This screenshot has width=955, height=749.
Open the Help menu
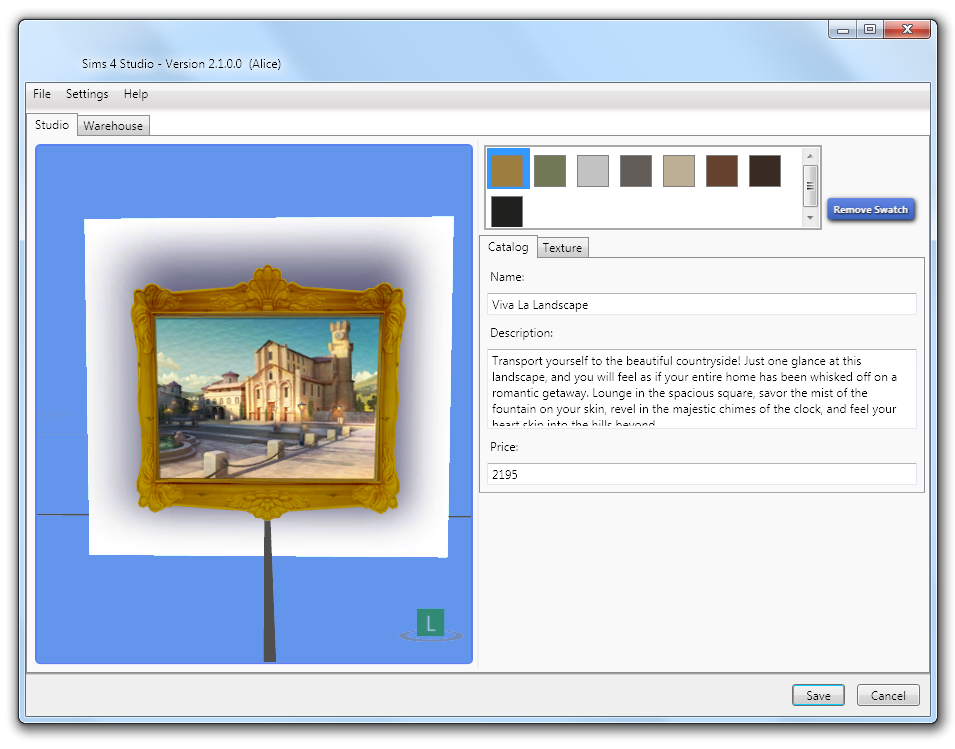(135, 93)
